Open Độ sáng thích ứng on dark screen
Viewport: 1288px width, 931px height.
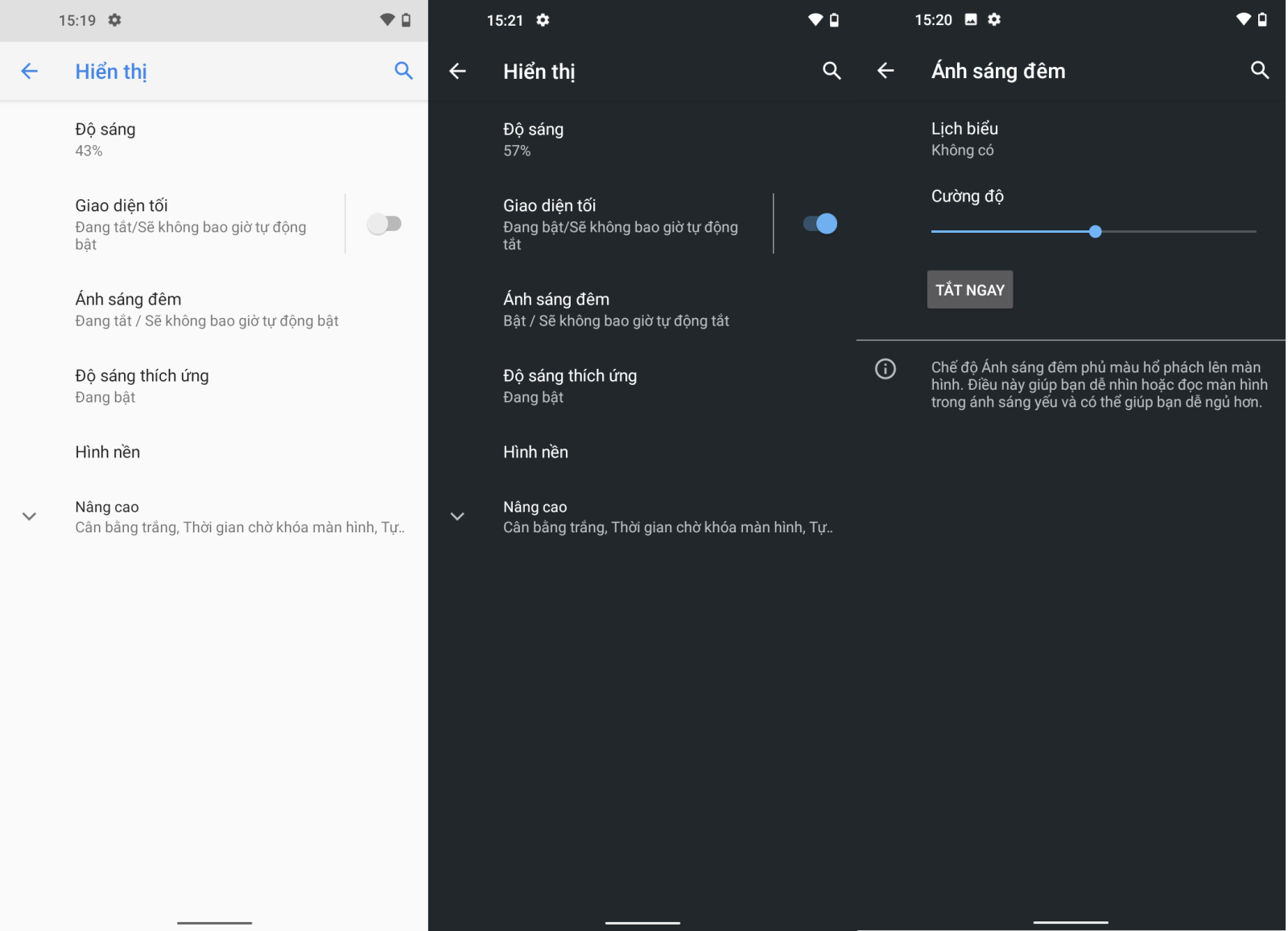(x=642, y=387)
